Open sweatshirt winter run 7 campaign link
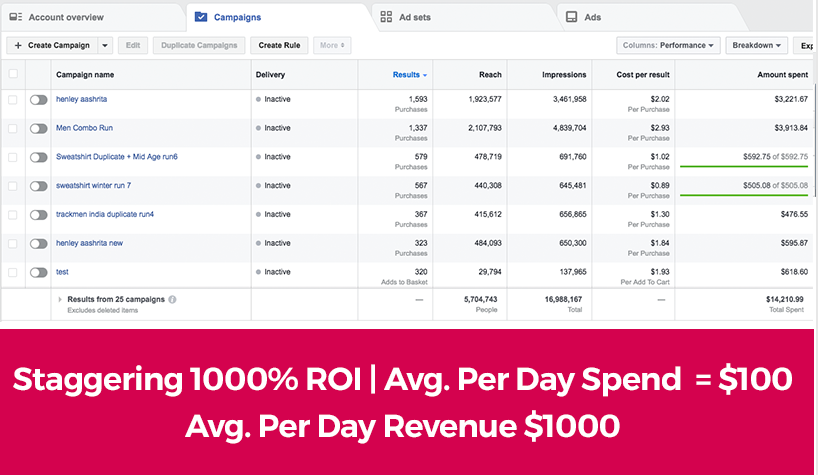 93,186
